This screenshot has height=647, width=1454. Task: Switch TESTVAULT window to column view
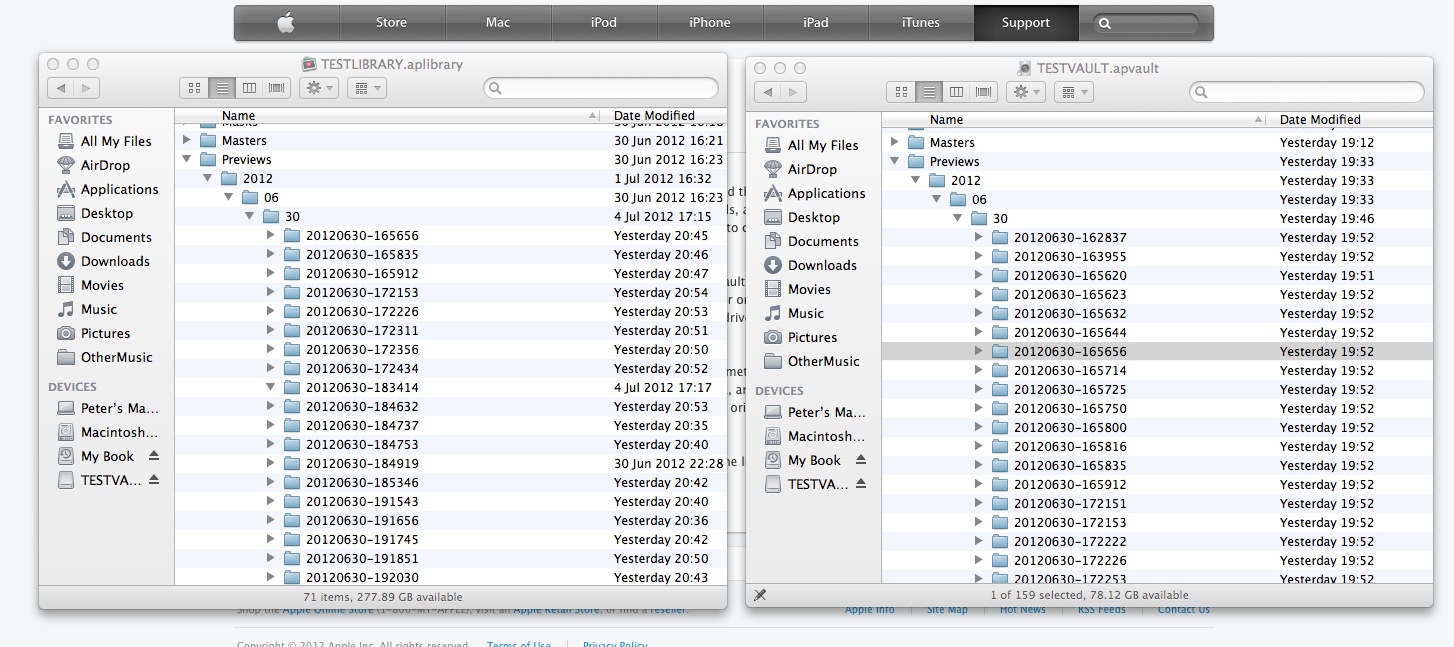pos(957,92)
